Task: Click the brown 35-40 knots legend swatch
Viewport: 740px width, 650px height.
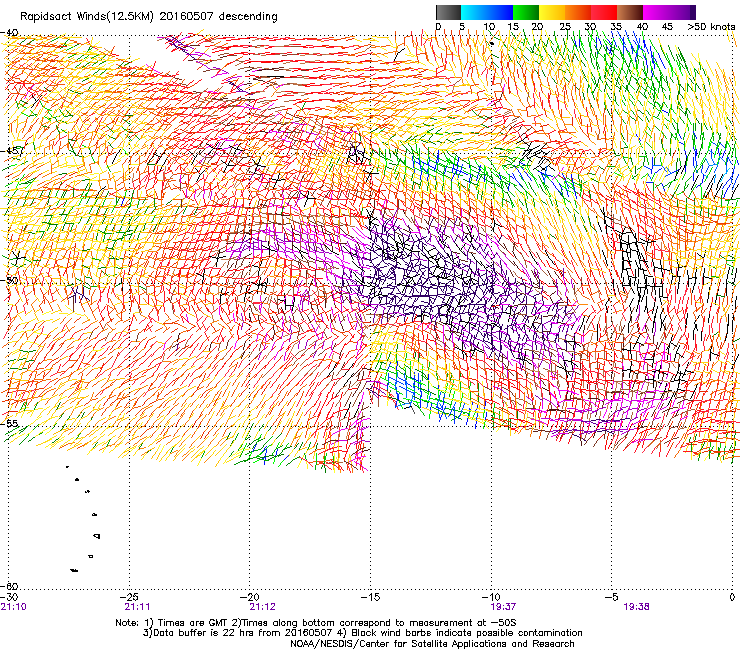Action: pyautogui.click(x=630, y=12)
